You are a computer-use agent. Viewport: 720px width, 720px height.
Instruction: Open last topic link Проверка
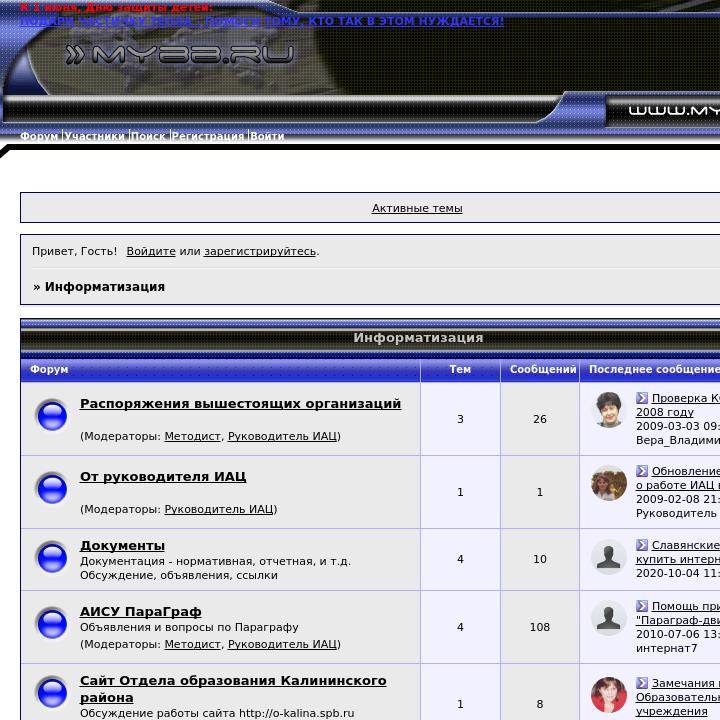click(679, 405)
